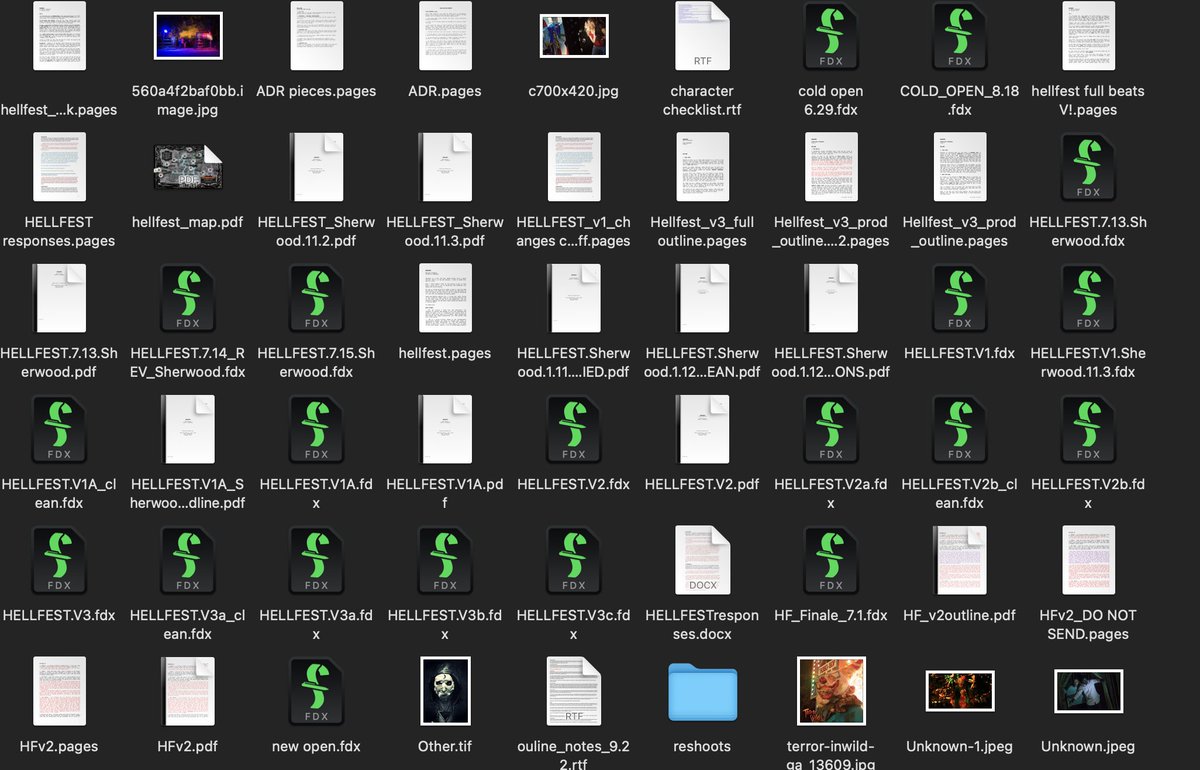Select the HELLFEST.V1A.pdf icon
Viewport: 1200px width, 770px height.
pyautogui.click(x=445, y=429)
